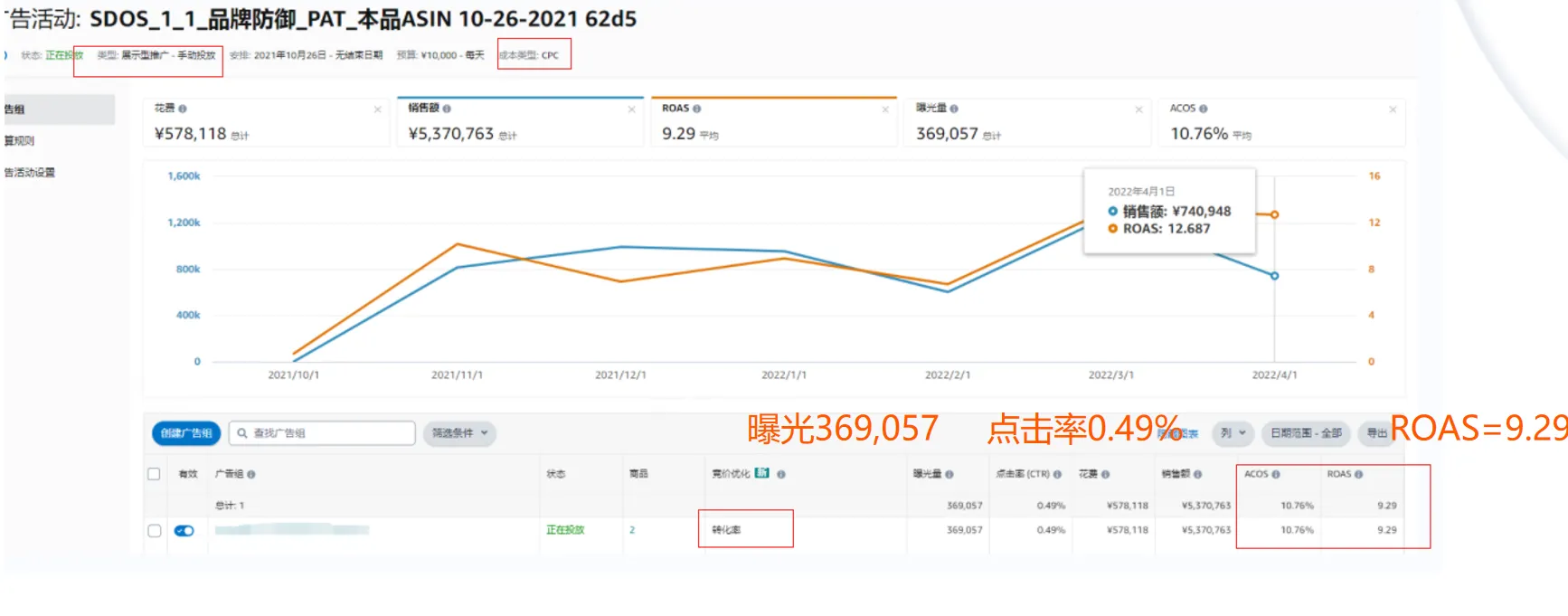Click info icon next to 广告组 column header

point(250,474)
